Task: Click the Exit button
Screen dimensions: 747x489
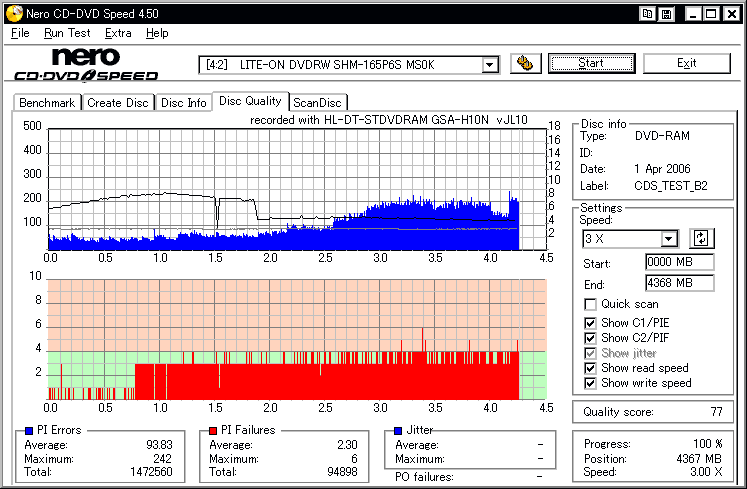Action: tap(686, 63)
